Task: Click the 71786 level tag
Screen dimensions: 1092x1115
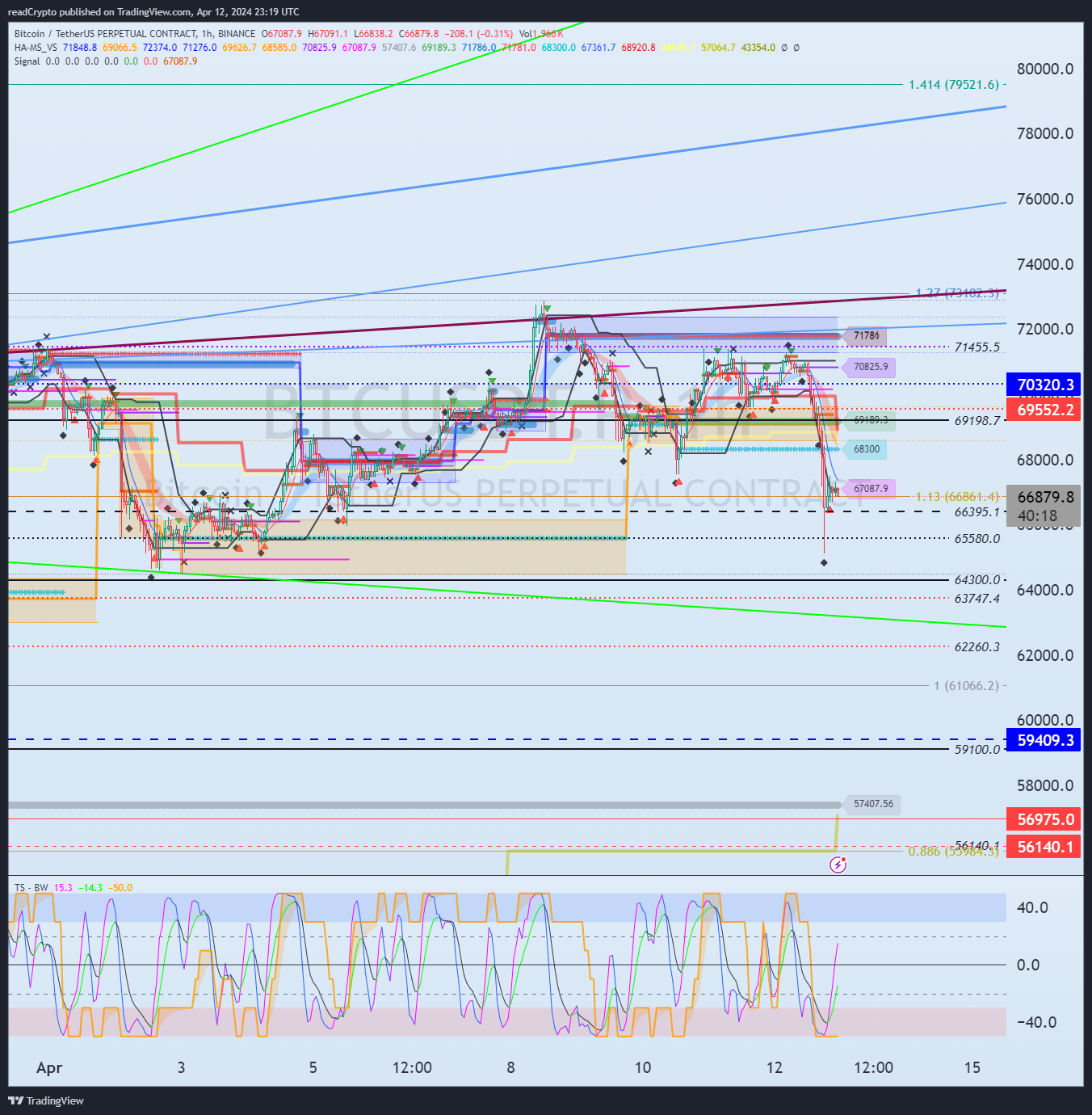Action: point(866,336)
